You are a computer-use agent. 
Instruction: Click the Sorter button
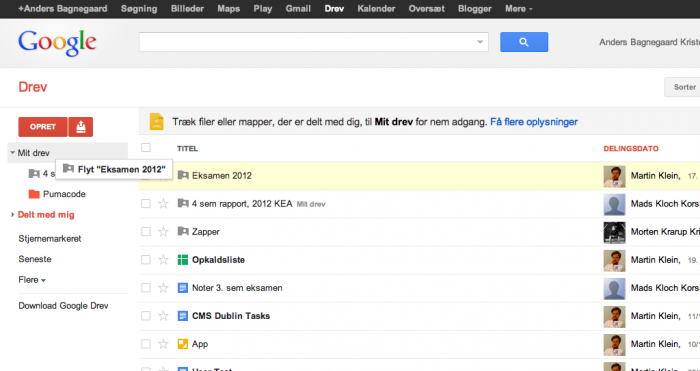coord(683,87)
